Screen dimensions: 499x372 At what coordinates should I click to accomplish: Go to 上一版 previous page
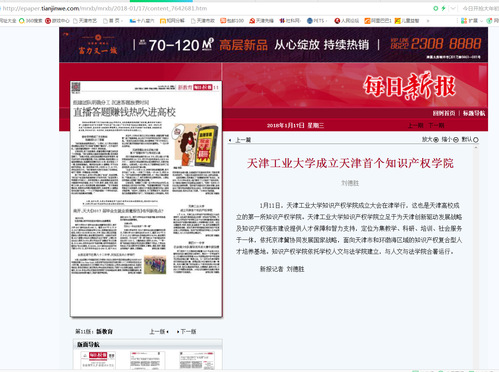click(x=159, y=332)
